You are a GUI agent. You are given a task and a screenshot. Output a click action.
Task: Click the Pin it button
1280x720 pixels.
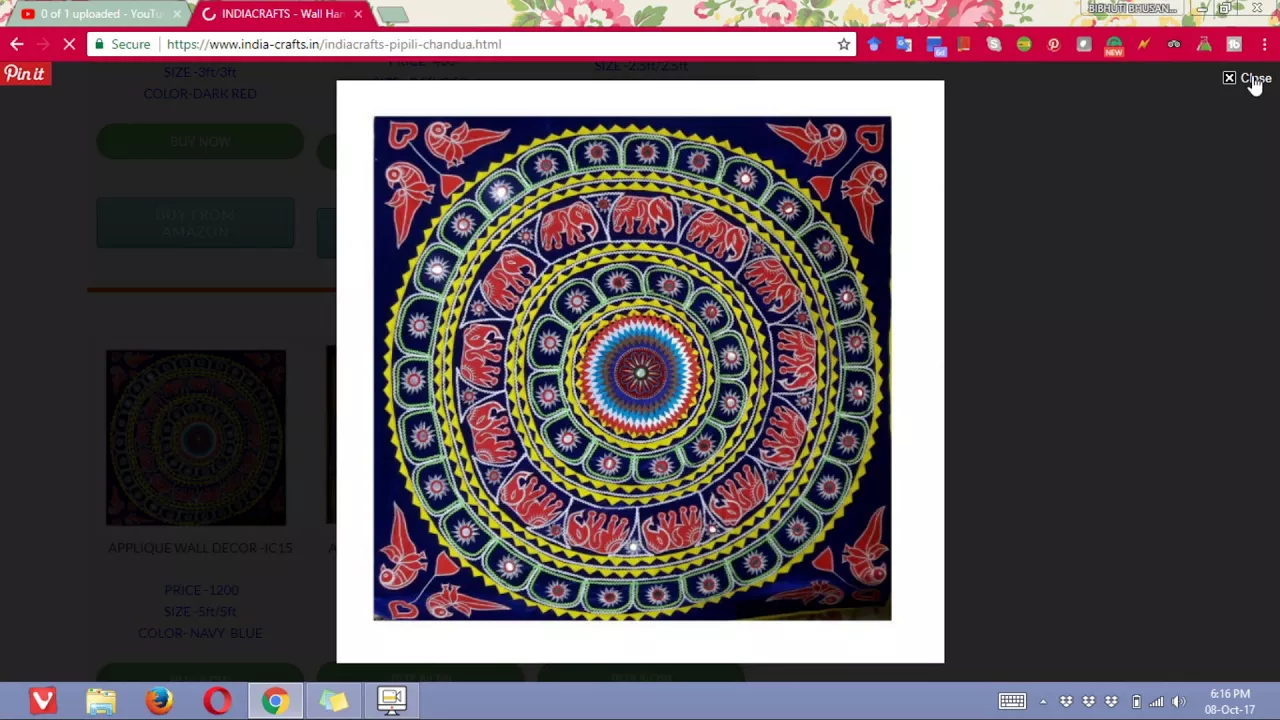[25, 74]
